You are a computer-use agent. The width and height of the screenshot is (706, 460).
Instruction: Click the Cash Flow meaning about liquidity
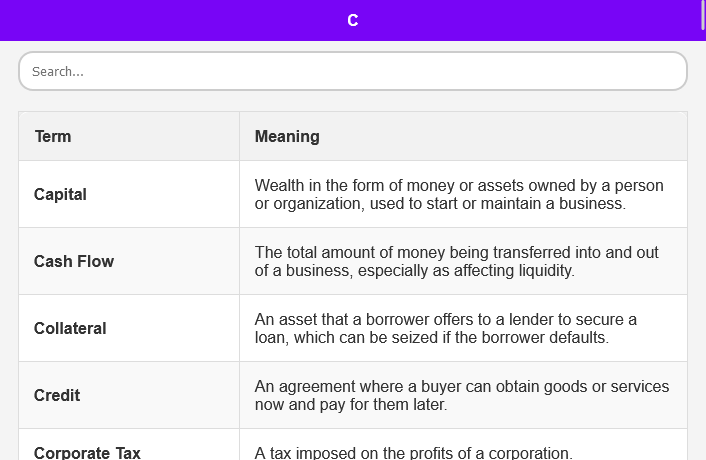pos(457,262)
